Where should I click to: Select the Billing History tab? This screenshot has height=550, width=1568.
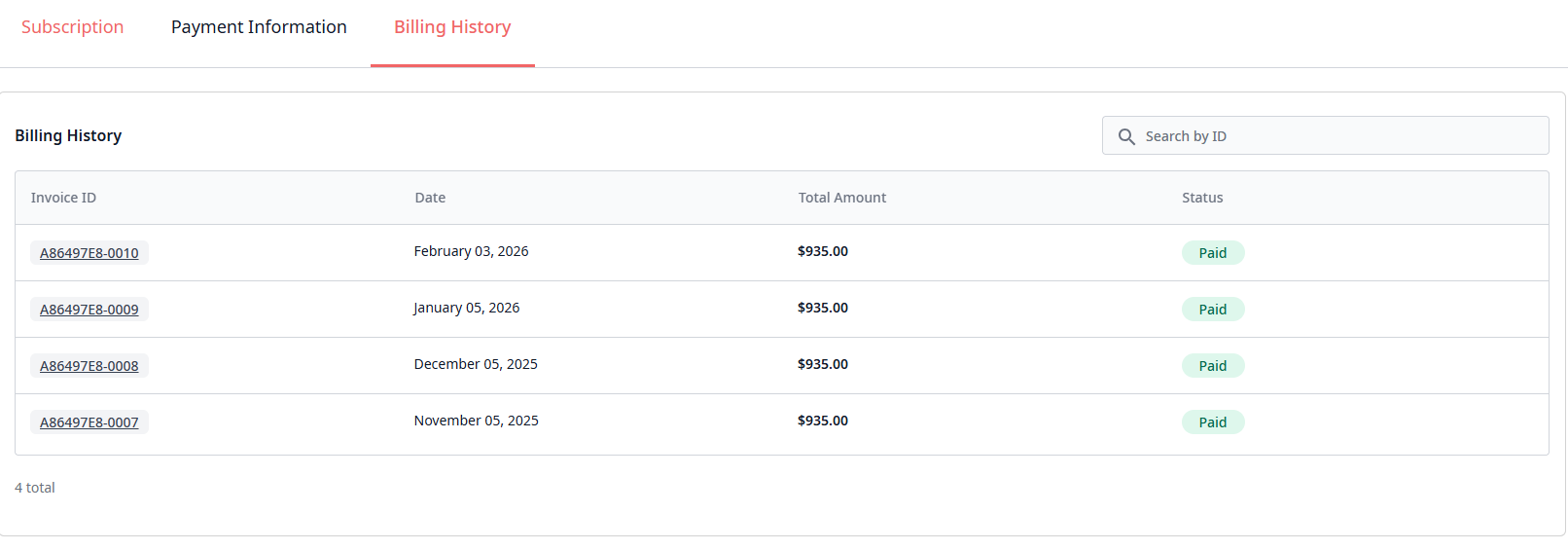tap(452, 27)
